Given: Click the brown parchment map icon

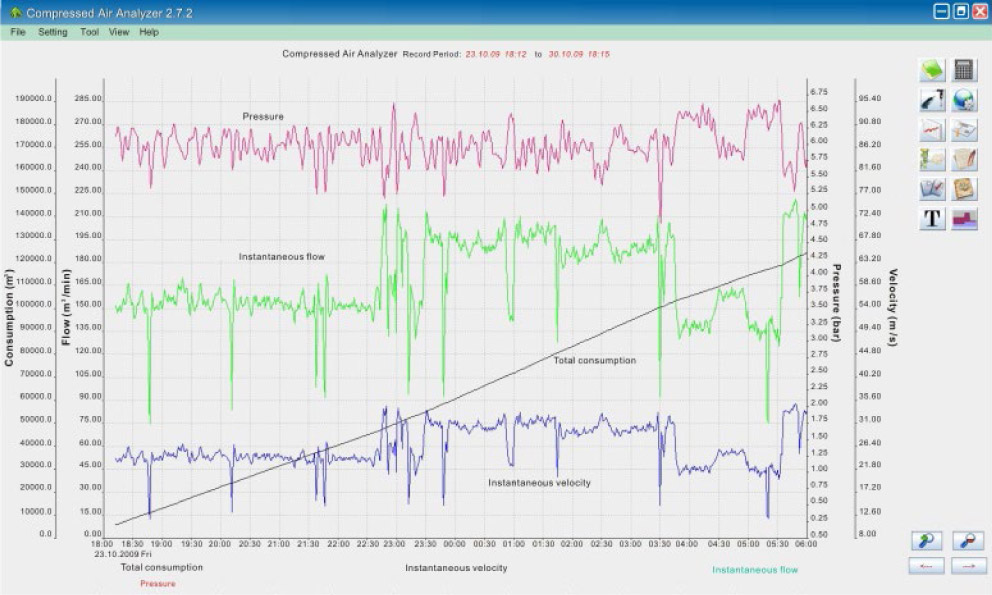Looking at the screenshot, I should pos(965,189).
